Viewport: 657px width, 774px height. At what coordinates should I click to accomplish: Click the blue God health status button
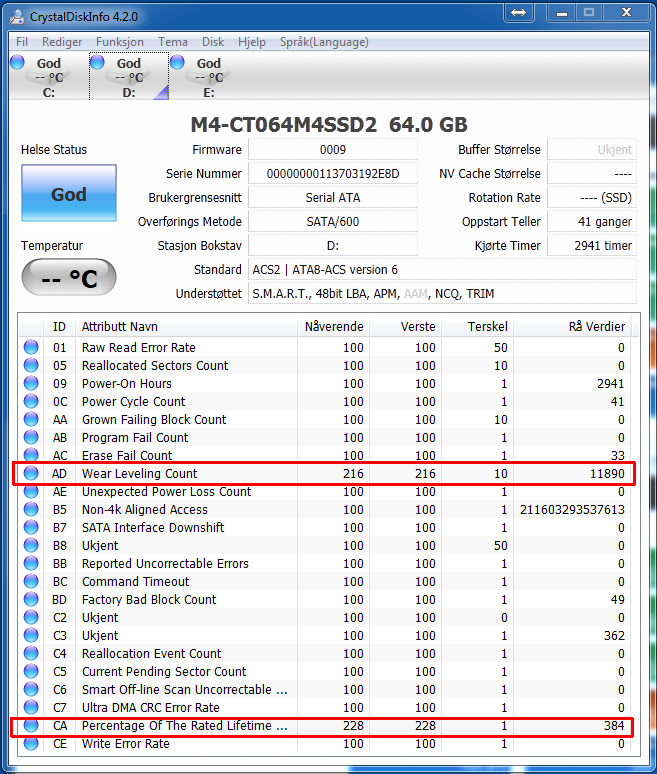tap(69, 193)
